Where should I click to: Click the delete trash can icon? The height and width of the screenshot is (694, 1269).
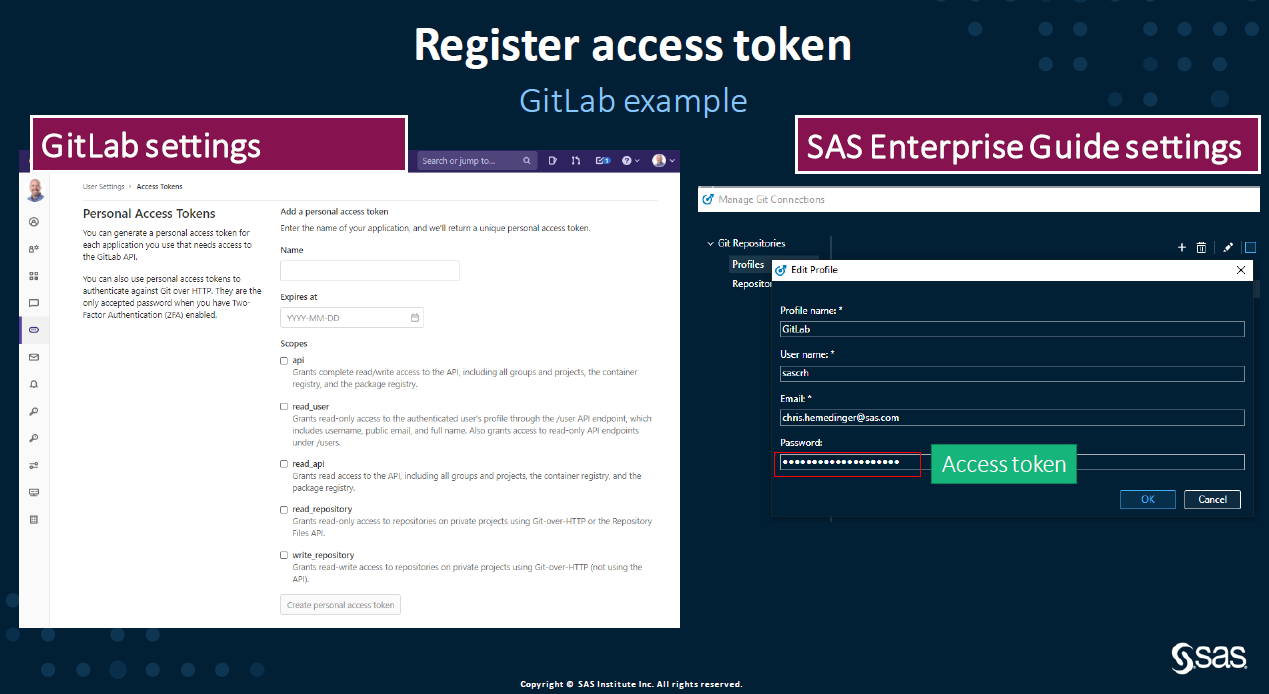(x=1201, y=248)
